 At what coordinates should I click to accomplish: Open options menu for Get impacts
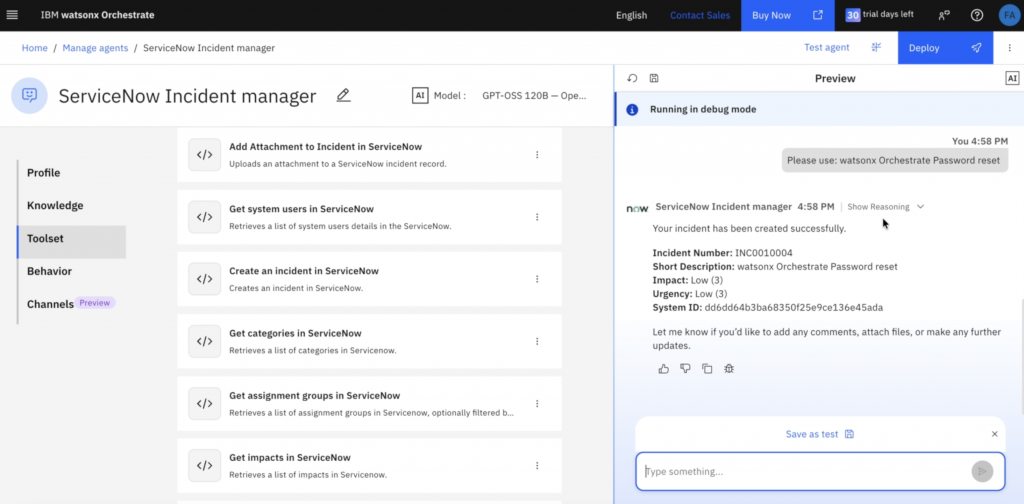537,465
